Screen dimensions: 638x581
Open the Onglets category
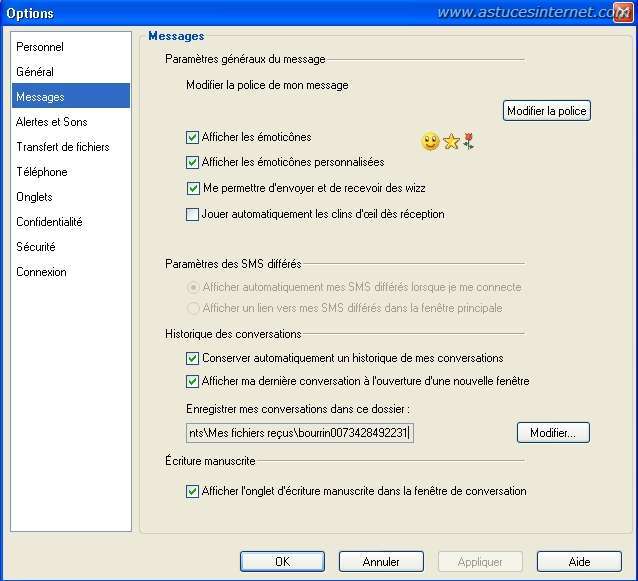point(34,197)
